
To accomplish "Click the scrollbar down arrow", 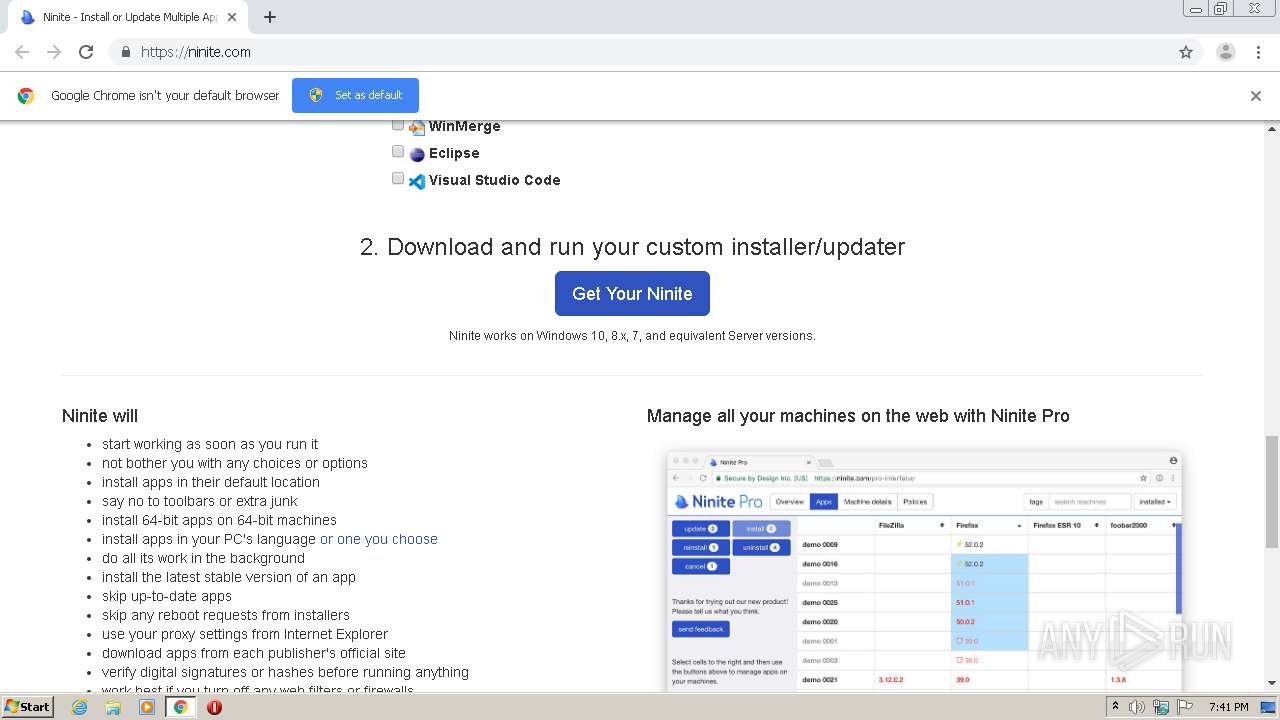I will [1272, 684].
